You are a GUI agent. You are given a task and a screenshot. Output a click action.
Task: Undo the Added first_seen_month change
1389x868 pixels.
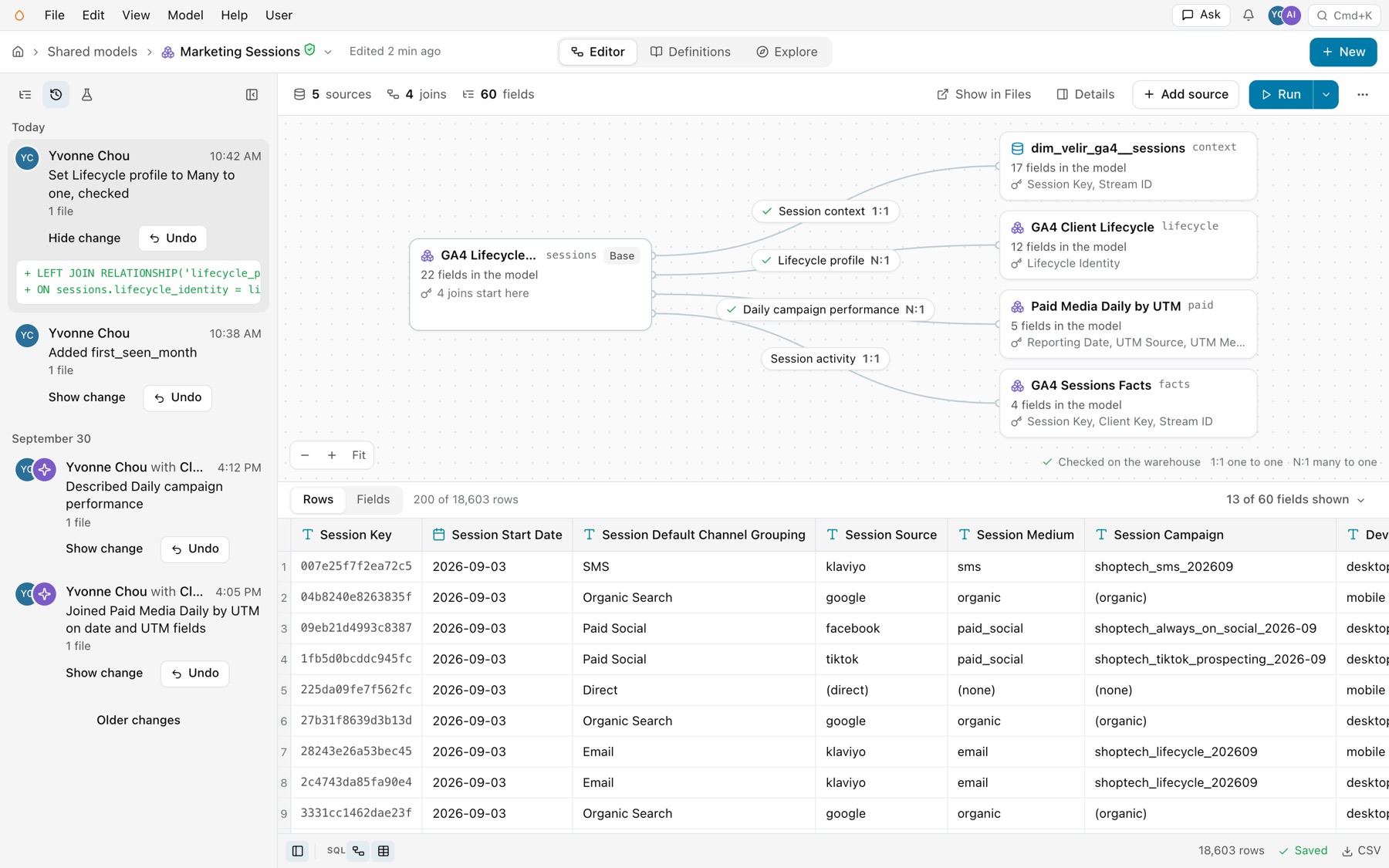[x=177, y=397]
